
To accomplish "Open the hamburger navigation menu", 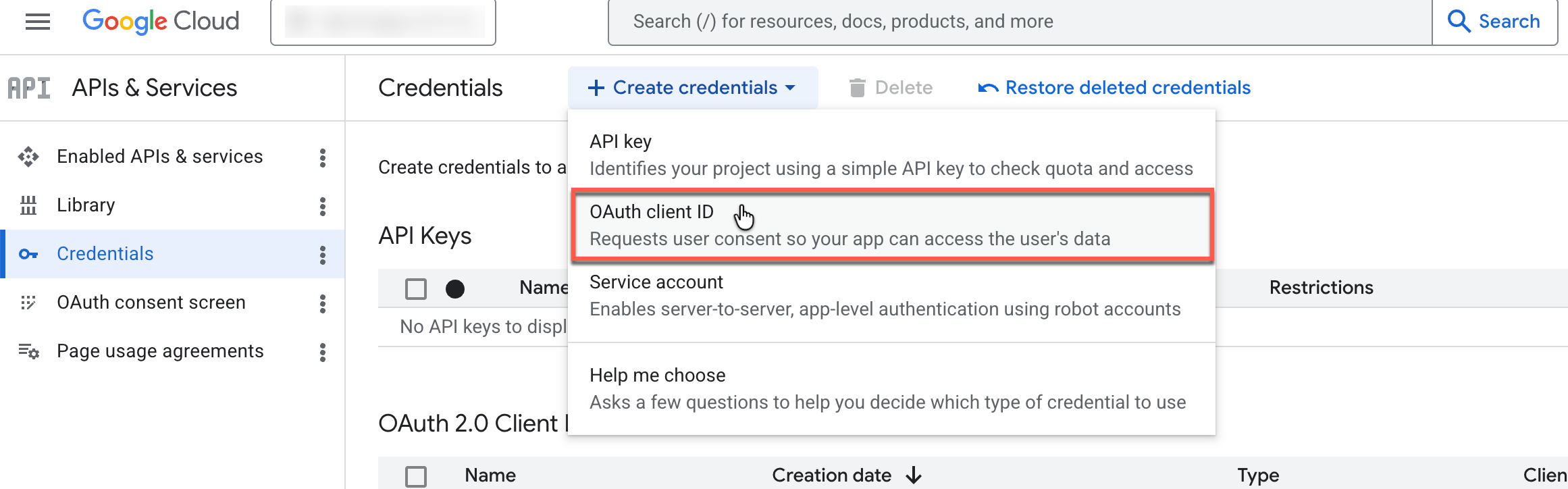I will coord(38,22).
